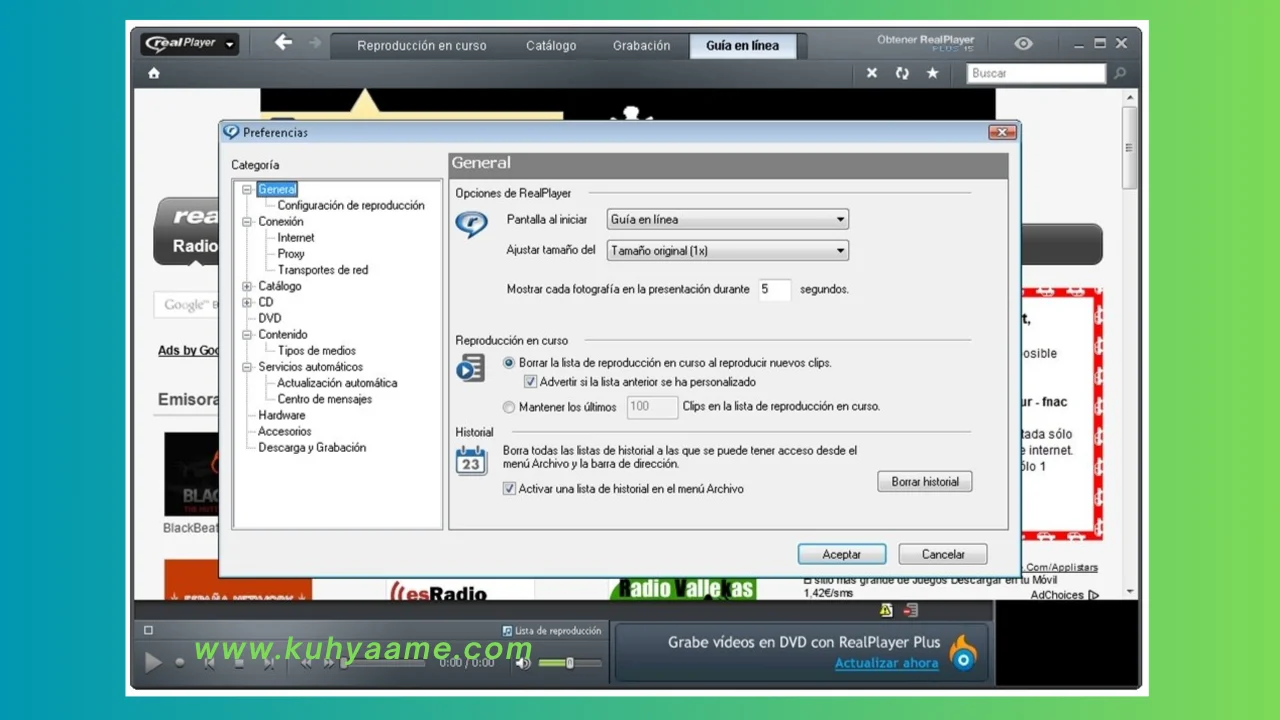Click Obtener RealPlayer Plus link
Screen dimensions: 1280x720
click(925, 43)
